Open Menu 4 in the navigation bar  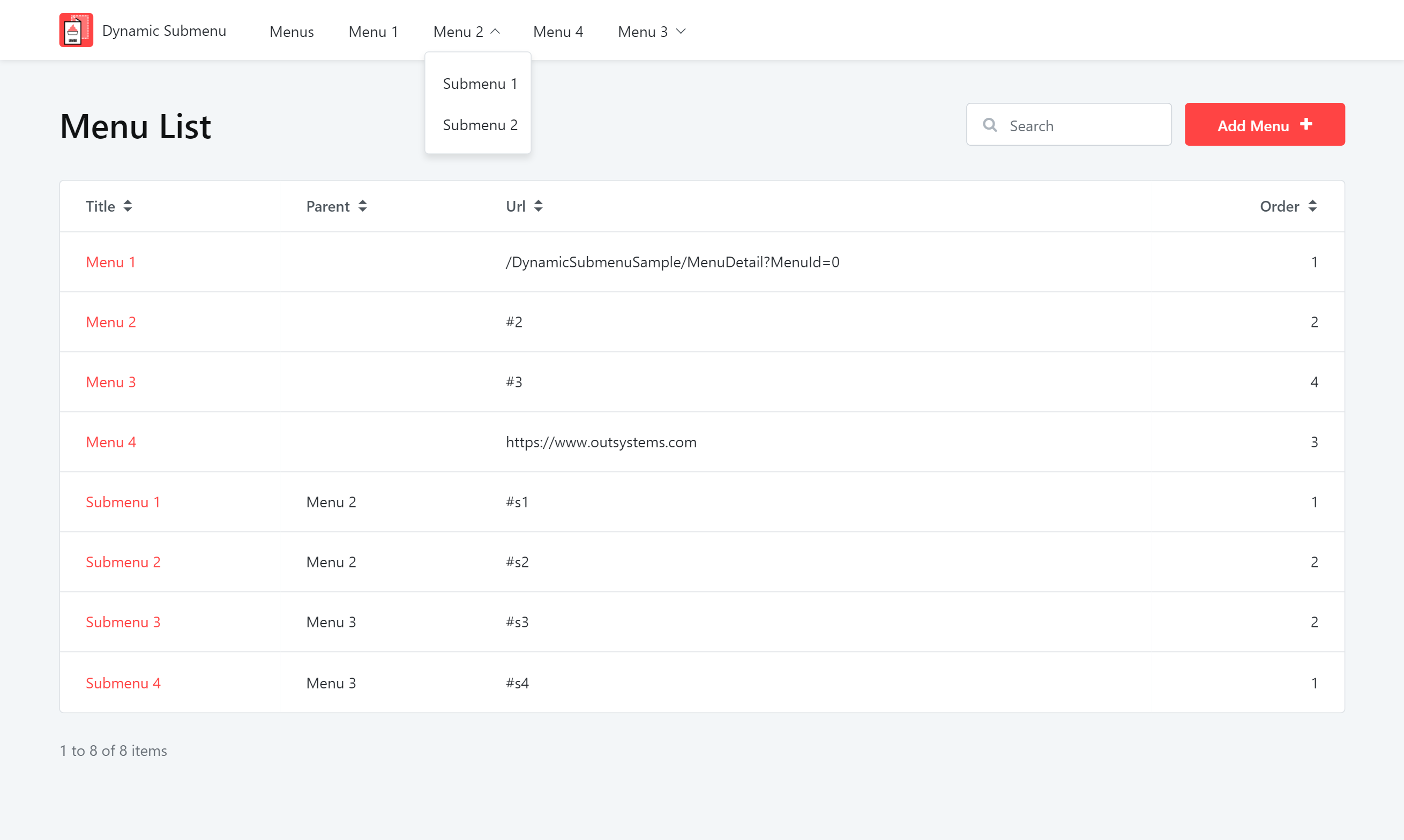pyautogui.click(x=558, y=32)
